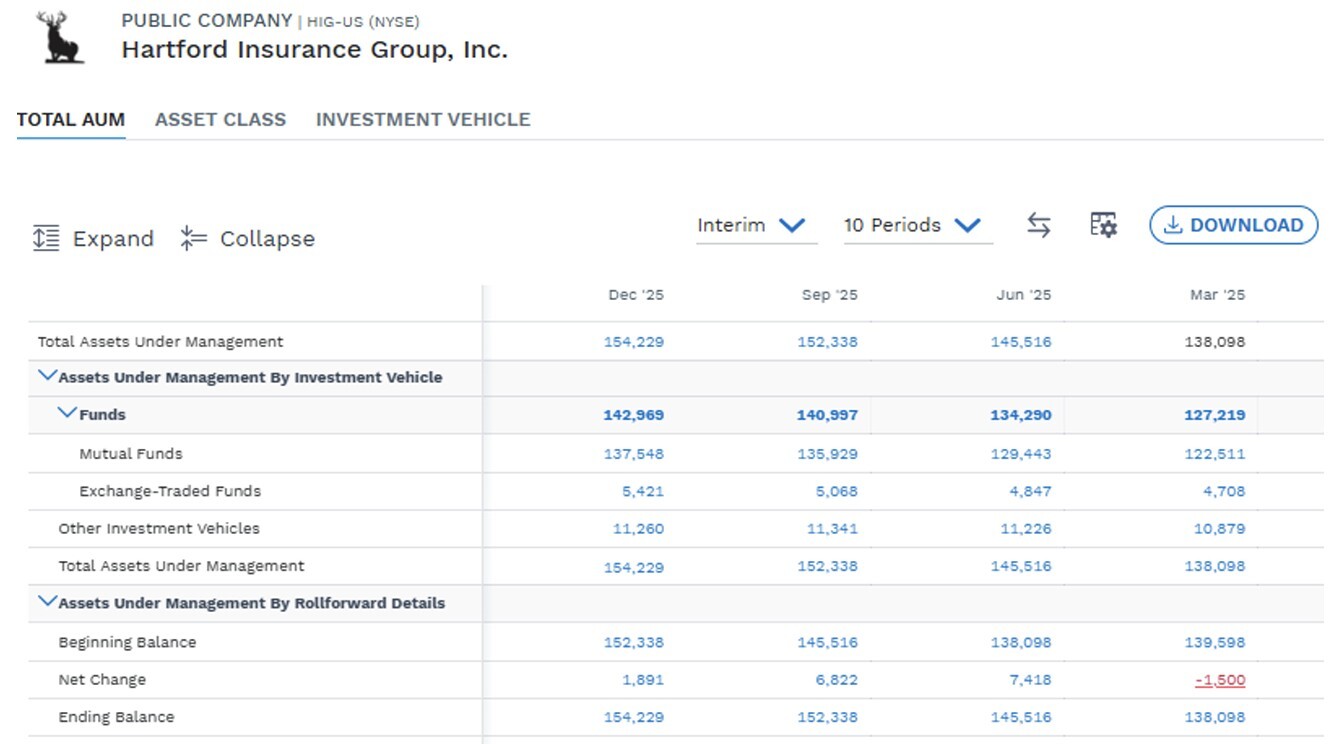Click Jun '25 Funds value 134,290
This screenshot has height=744, width=1330.
(1021, 415)
